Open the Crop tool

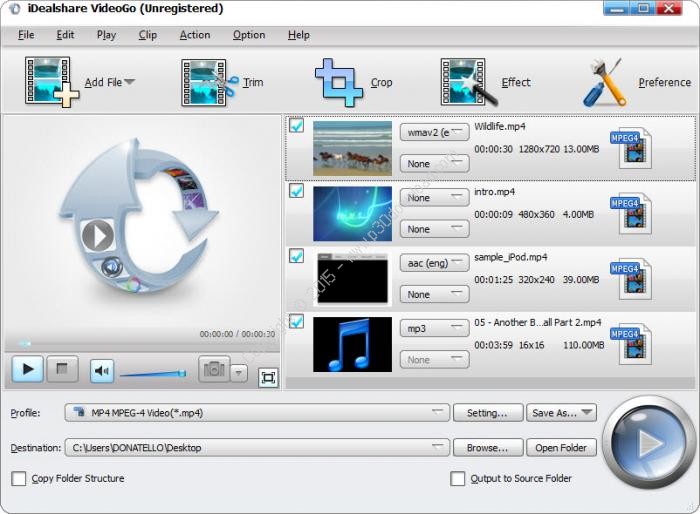(354, 82)
